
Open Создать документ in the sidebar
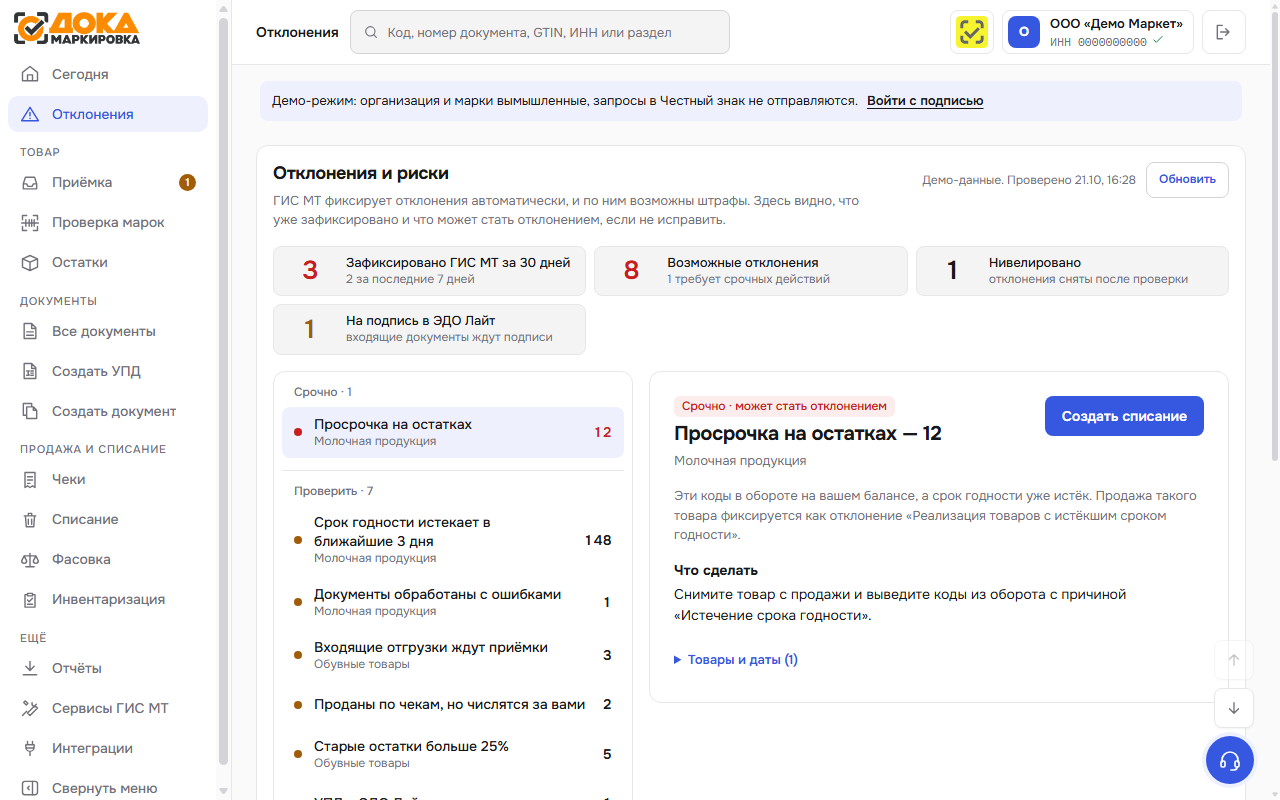click(x=108, y=411)
